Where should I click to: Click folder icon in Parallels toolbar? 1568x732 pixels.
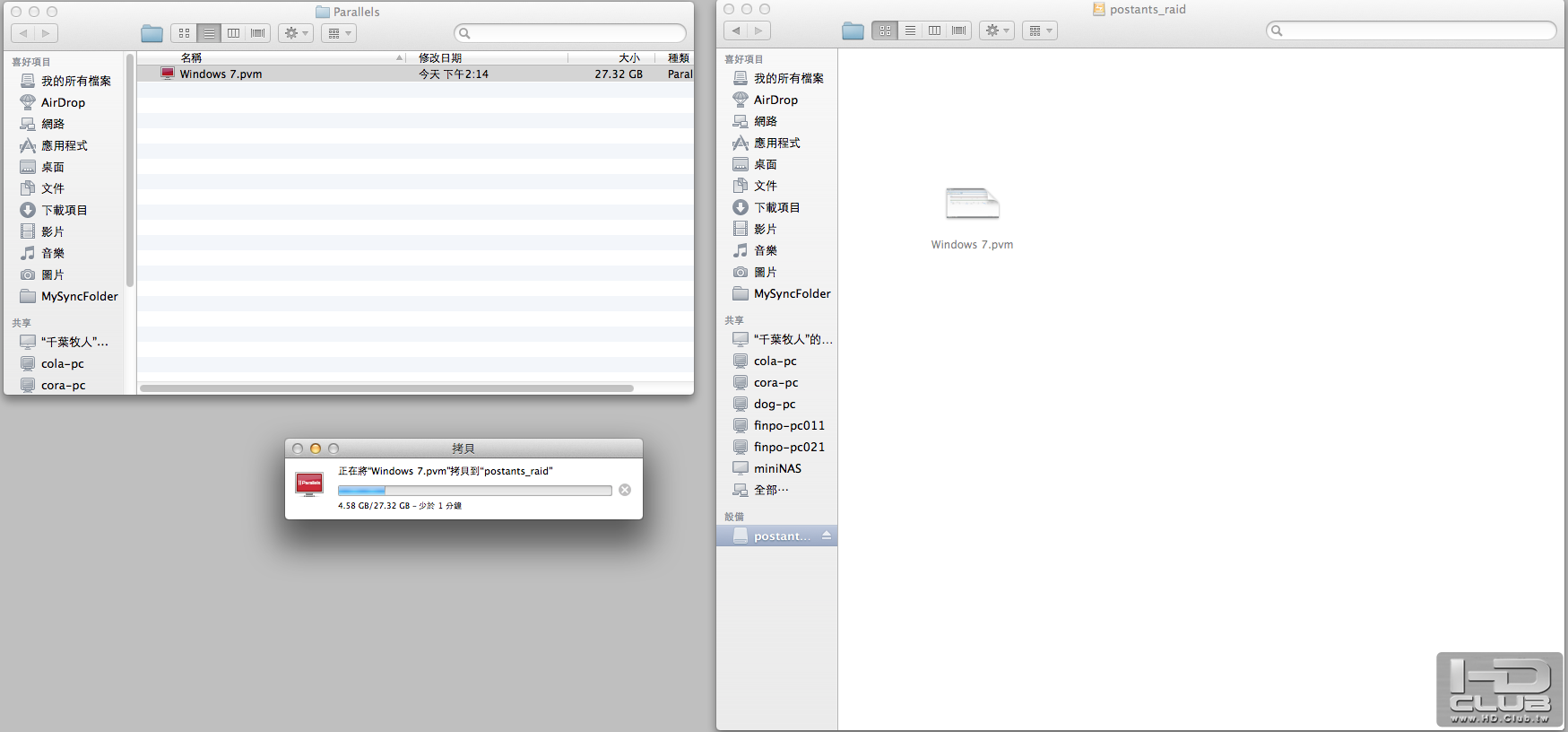152,34
